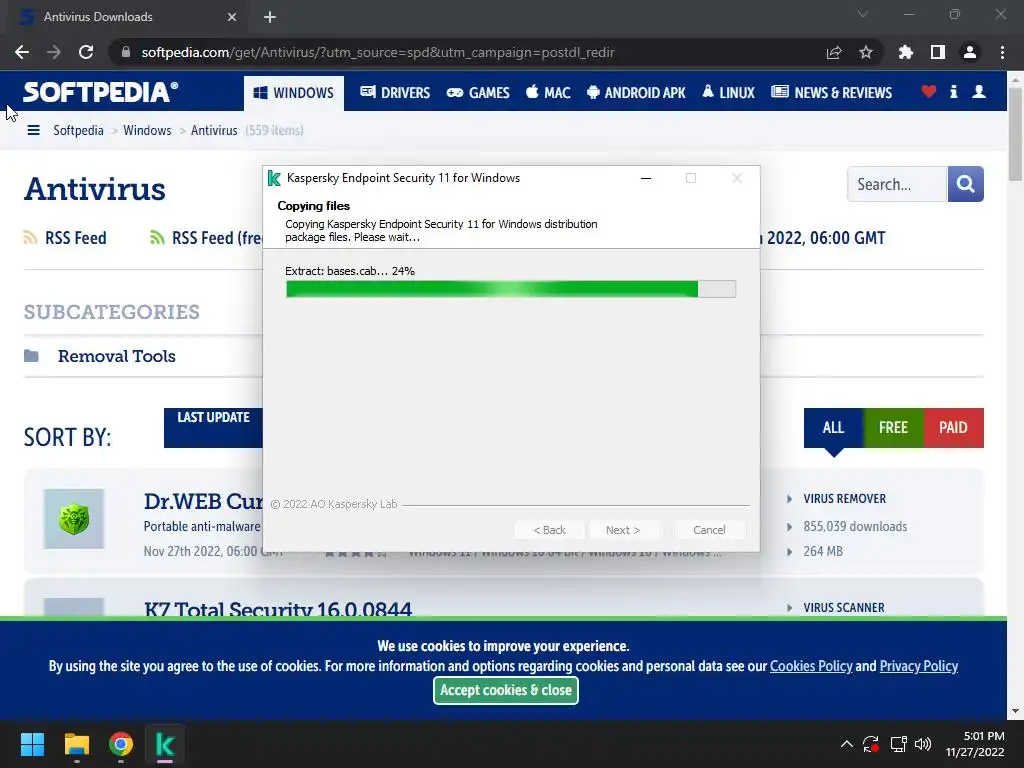Go to Antivirus breadcrumb link
The width and height of the screenshot is (1024, 768).
point(214,130)
